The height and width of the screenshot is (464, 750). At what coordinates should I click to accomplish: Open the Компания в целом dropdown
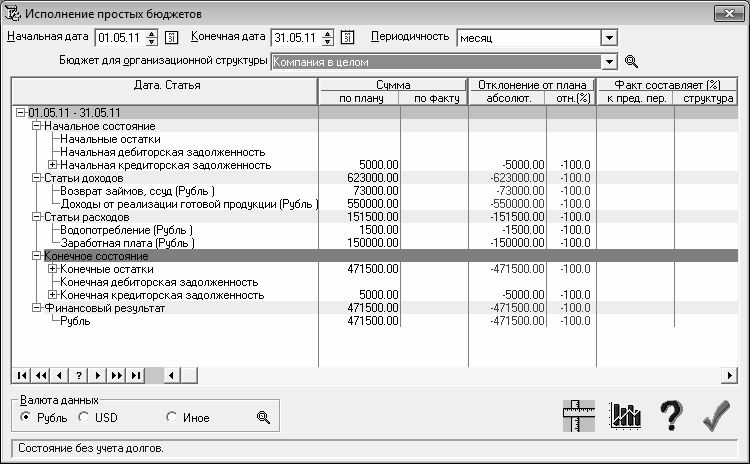pos(608,61)
